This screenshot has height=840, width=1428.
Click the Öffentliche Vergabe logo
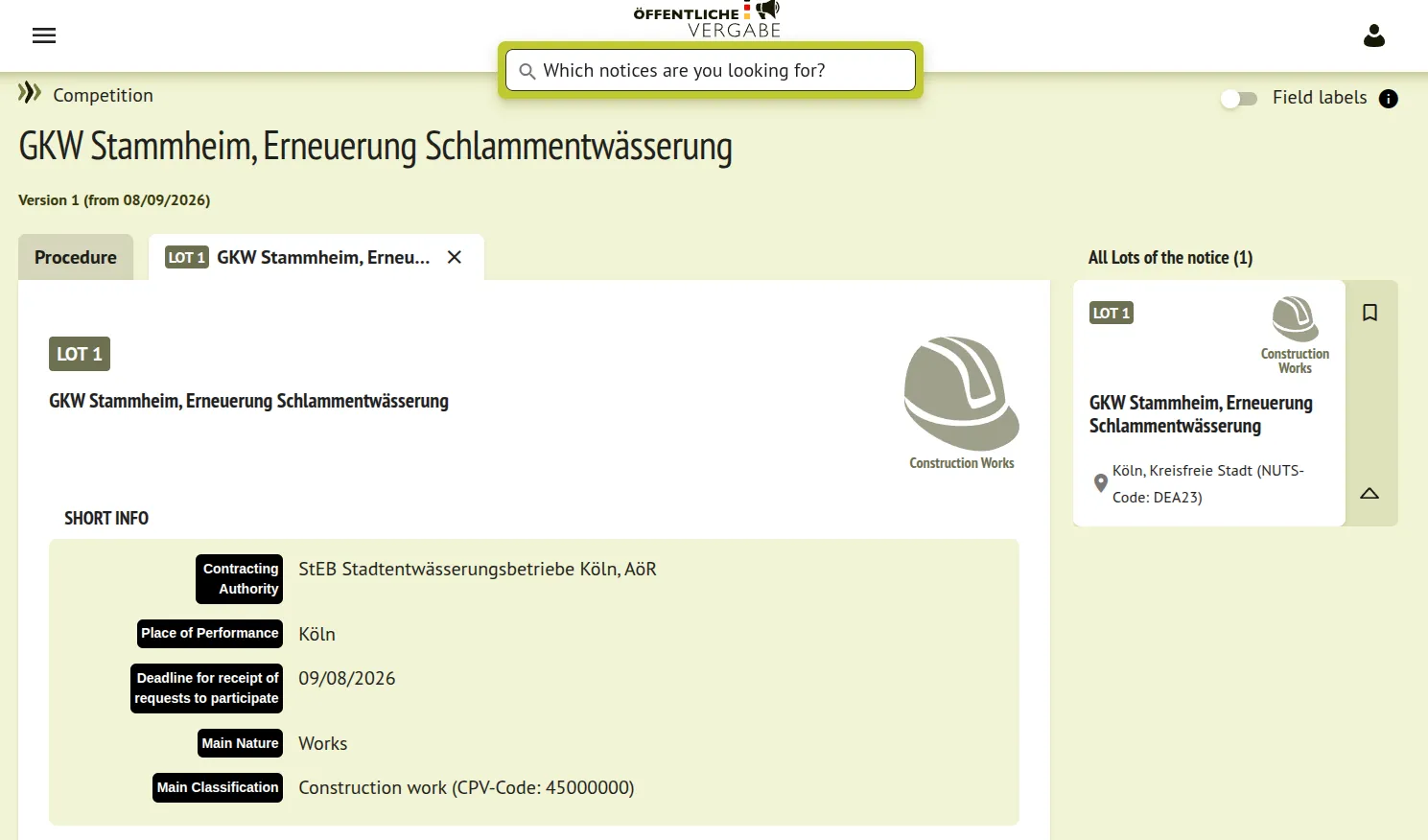pyautogui.click(x=707, y=19)
